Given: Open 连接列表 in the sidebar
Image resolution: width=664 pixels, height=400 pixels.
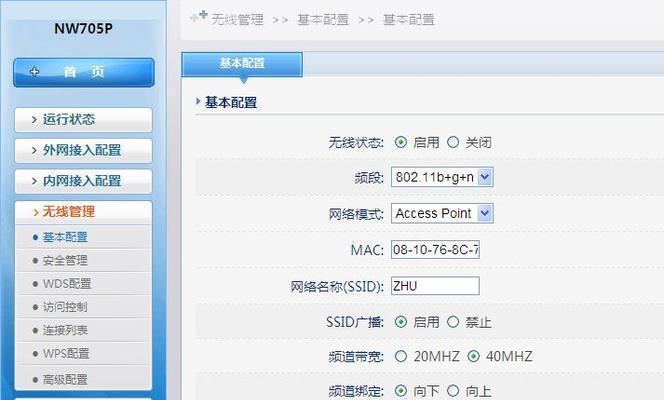Looking at the screenshot, I should point(65,330).
